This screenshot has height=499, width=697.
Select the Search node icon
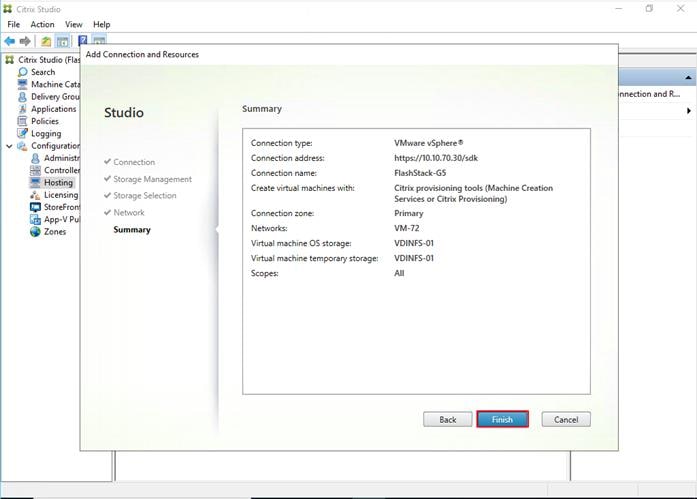(x=22, y=72)
